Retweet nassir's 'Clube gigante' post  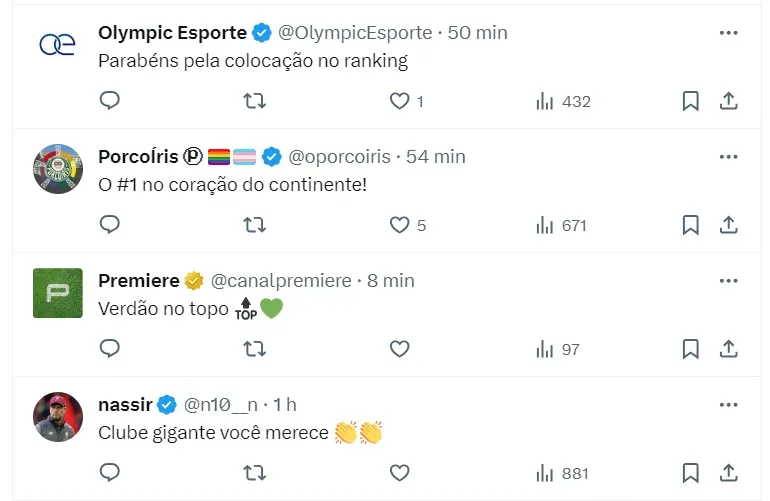tap(255, 473)
